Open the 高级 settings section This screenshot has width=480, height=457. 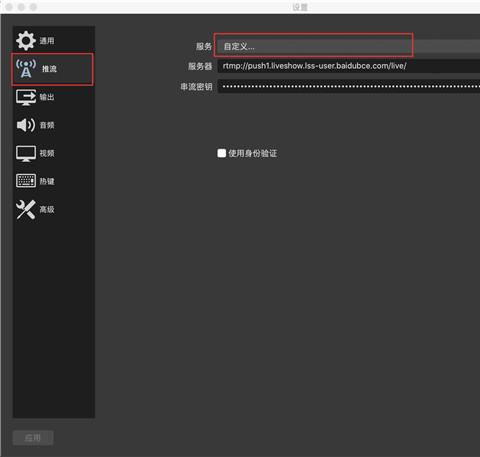click(x=54, y=210)
